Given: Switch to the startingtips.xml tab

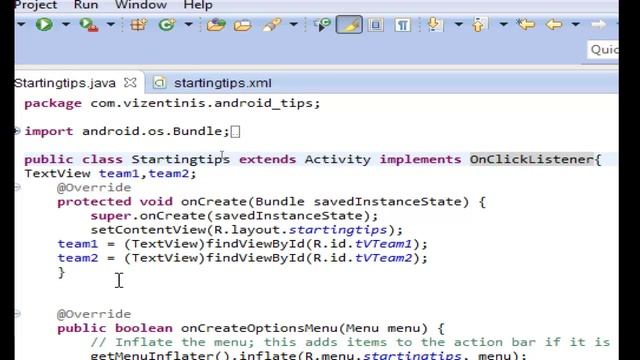Looking at the screenshot, I should coord(222,83).
